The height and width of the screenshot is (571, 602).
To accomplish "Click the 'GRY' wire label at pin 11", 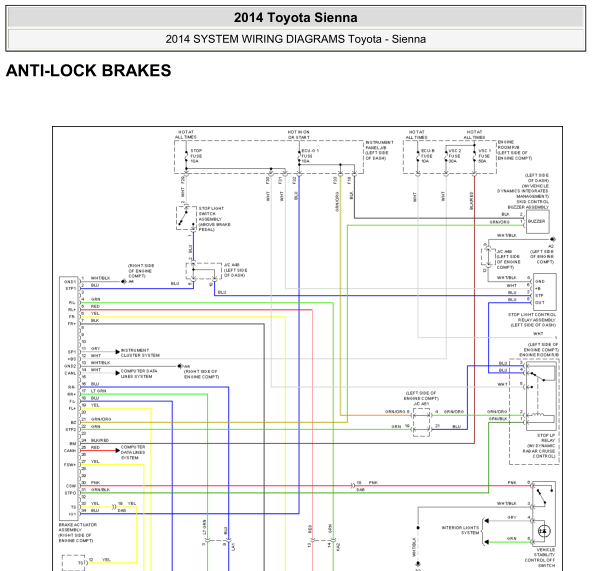I will click(95, 349).
